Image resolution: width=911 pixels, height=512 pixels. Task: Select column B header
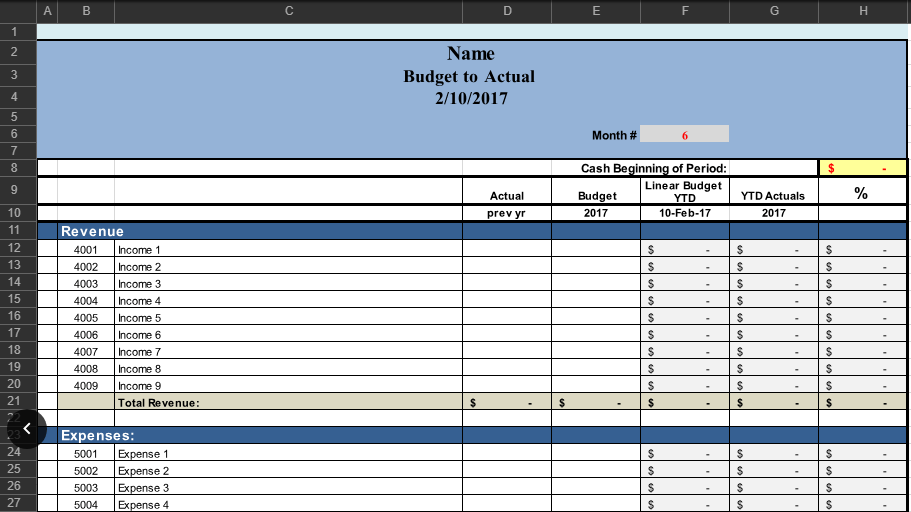(x=86, y=11)
